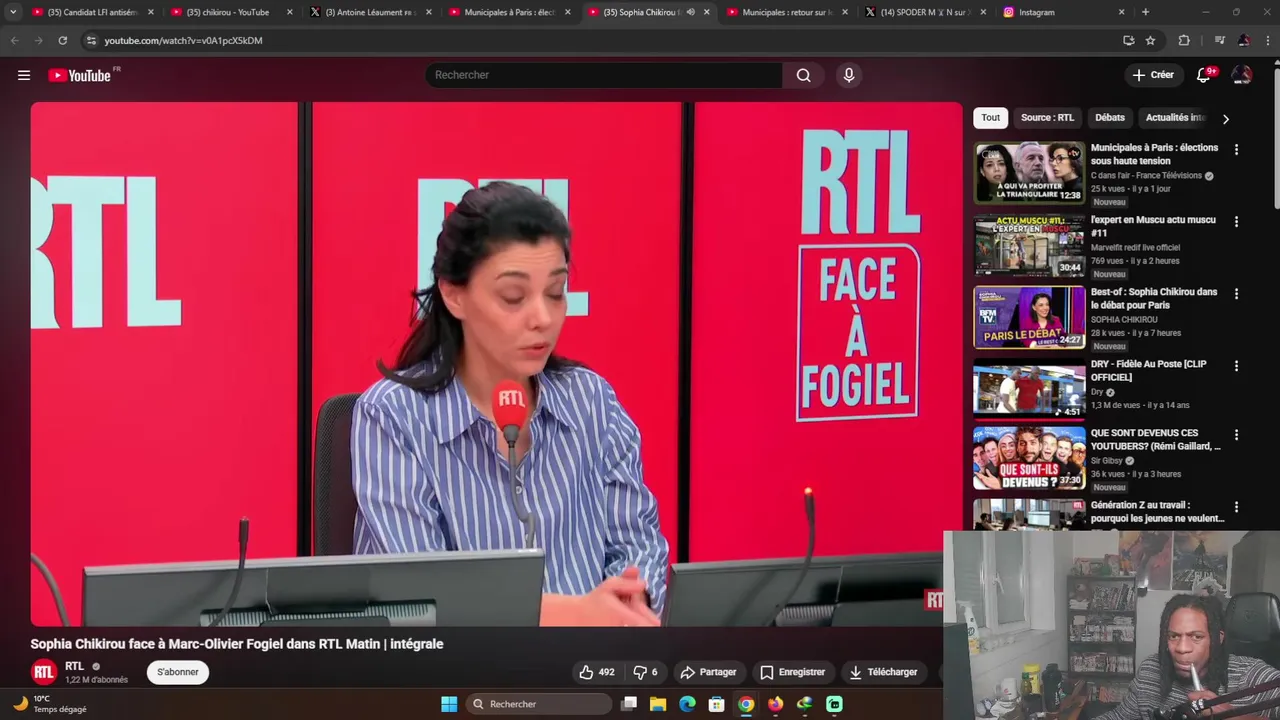Open options for QUE SONT DEVENUS video
The height and width of the screenshot is (720, 1280).
pyautogui.click(x=1236, y=434)
